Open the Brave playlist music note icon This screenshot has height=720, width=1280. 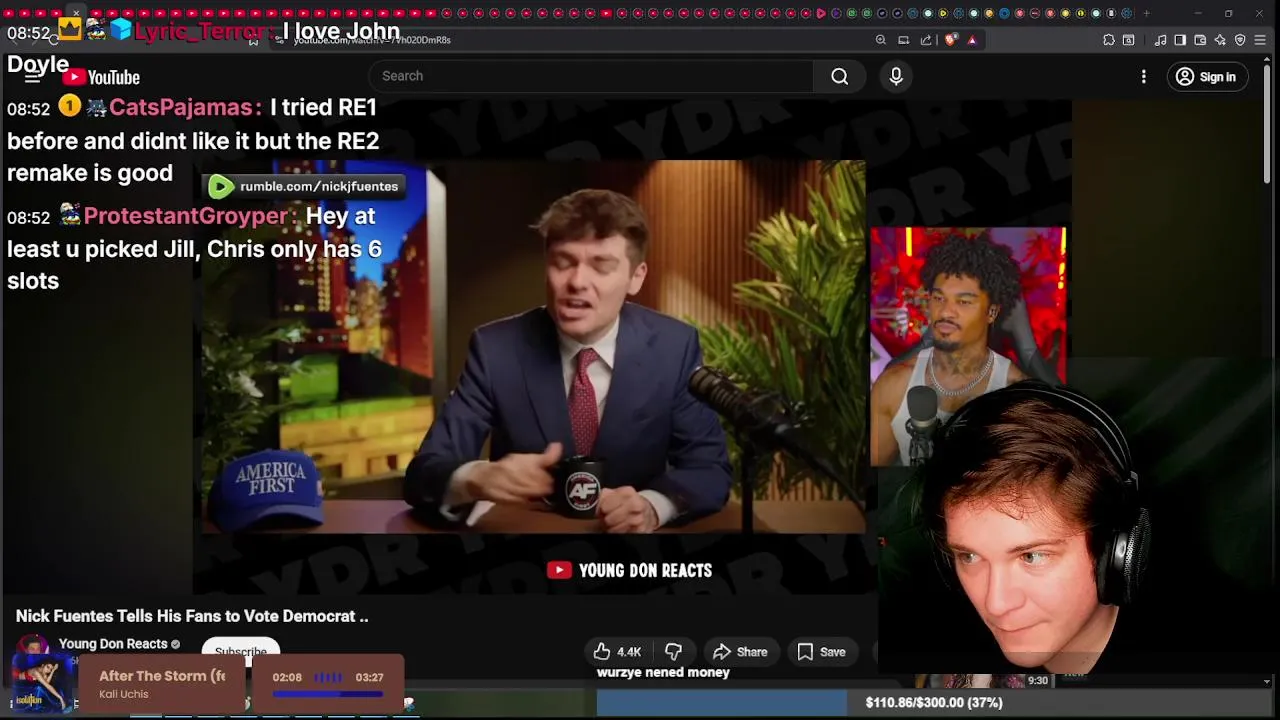[1160, 40]
